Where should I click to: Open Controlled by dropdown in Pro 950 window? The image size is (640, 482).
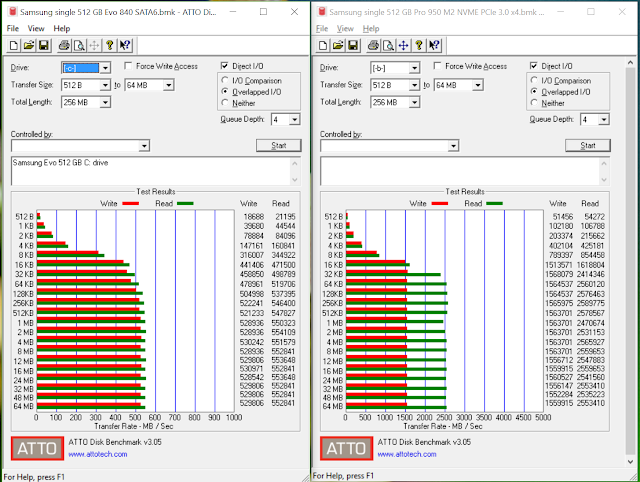(453, 146)
